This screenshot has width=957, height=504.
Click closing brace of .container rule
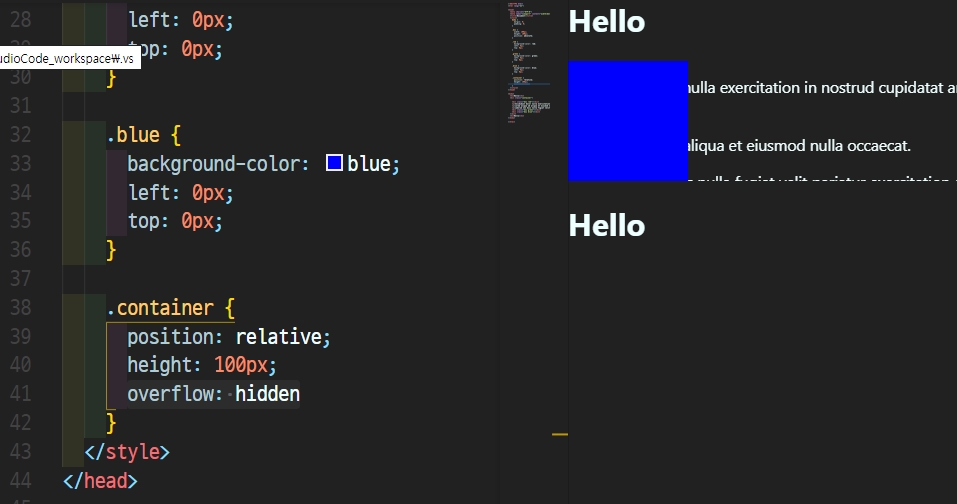pyautogui.click(x=111, y=423)
